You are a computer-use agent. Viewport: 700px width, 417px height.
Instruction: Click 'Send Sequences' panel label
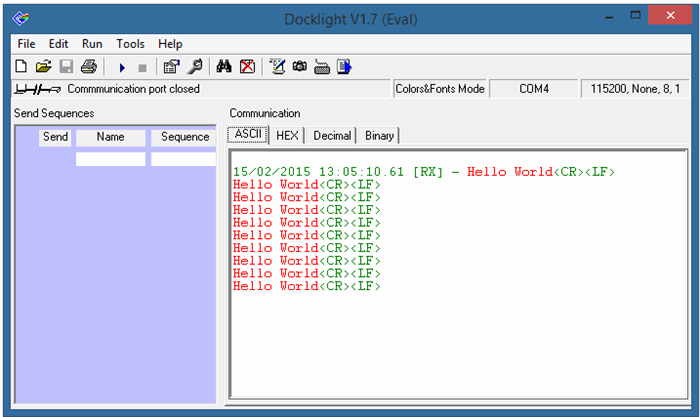point(54,113)
